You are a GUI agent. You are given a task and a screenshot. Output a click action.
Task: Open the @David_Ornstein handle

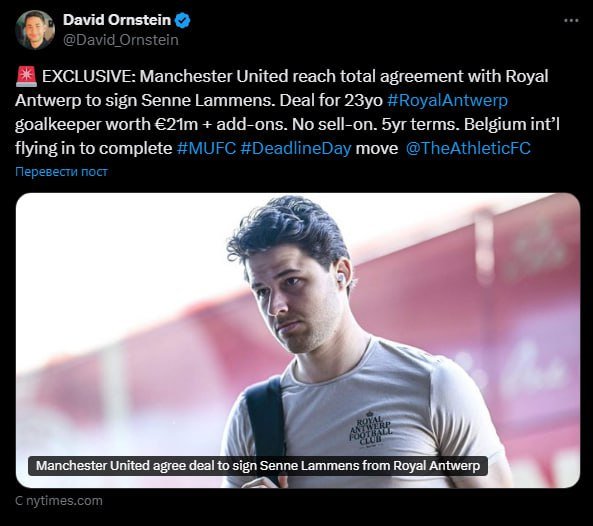pos(121,40)
